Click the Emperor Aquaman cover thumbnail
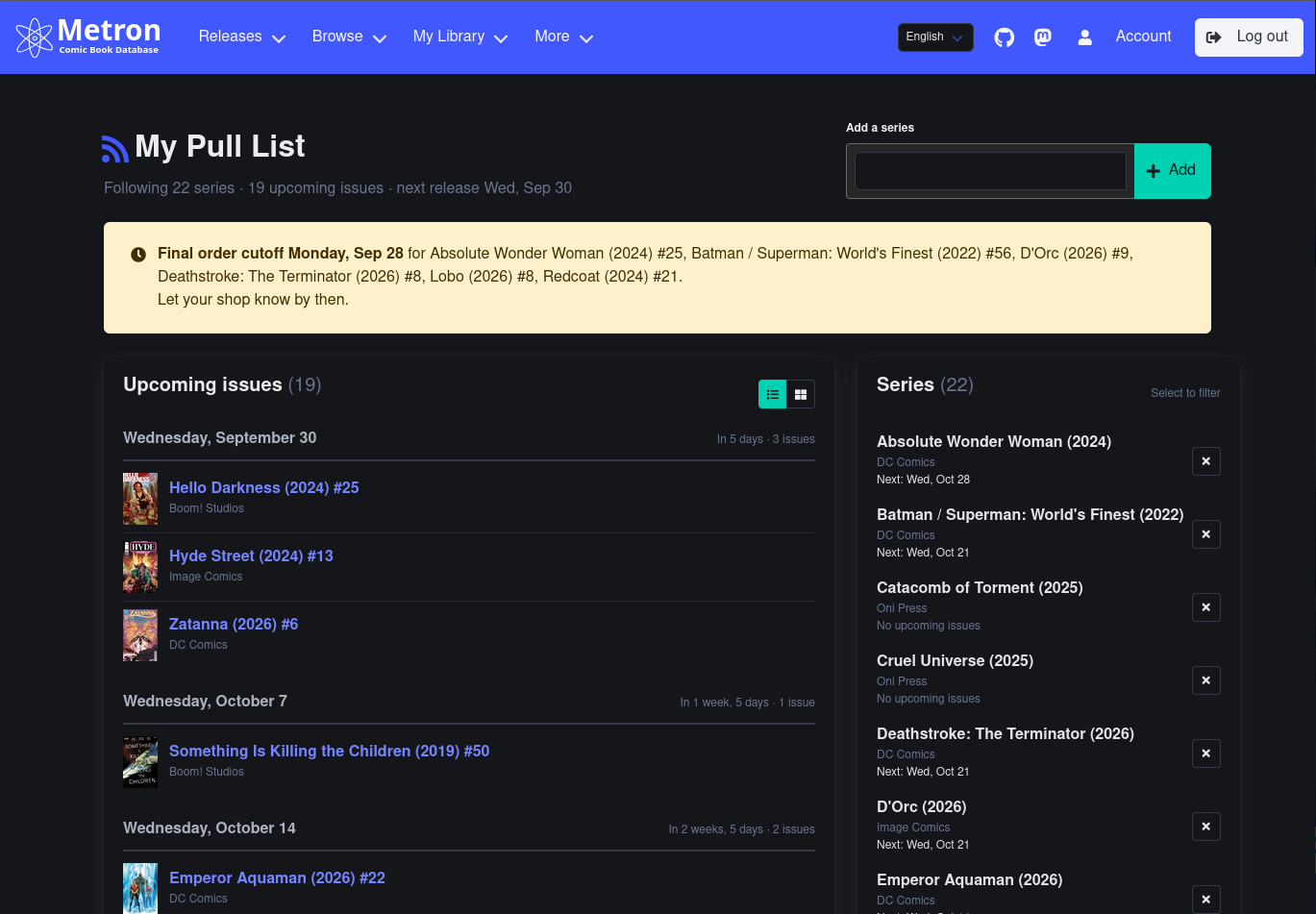This screenshot has width=1316, height=914. pyautogui.click(x=140, y=888)
